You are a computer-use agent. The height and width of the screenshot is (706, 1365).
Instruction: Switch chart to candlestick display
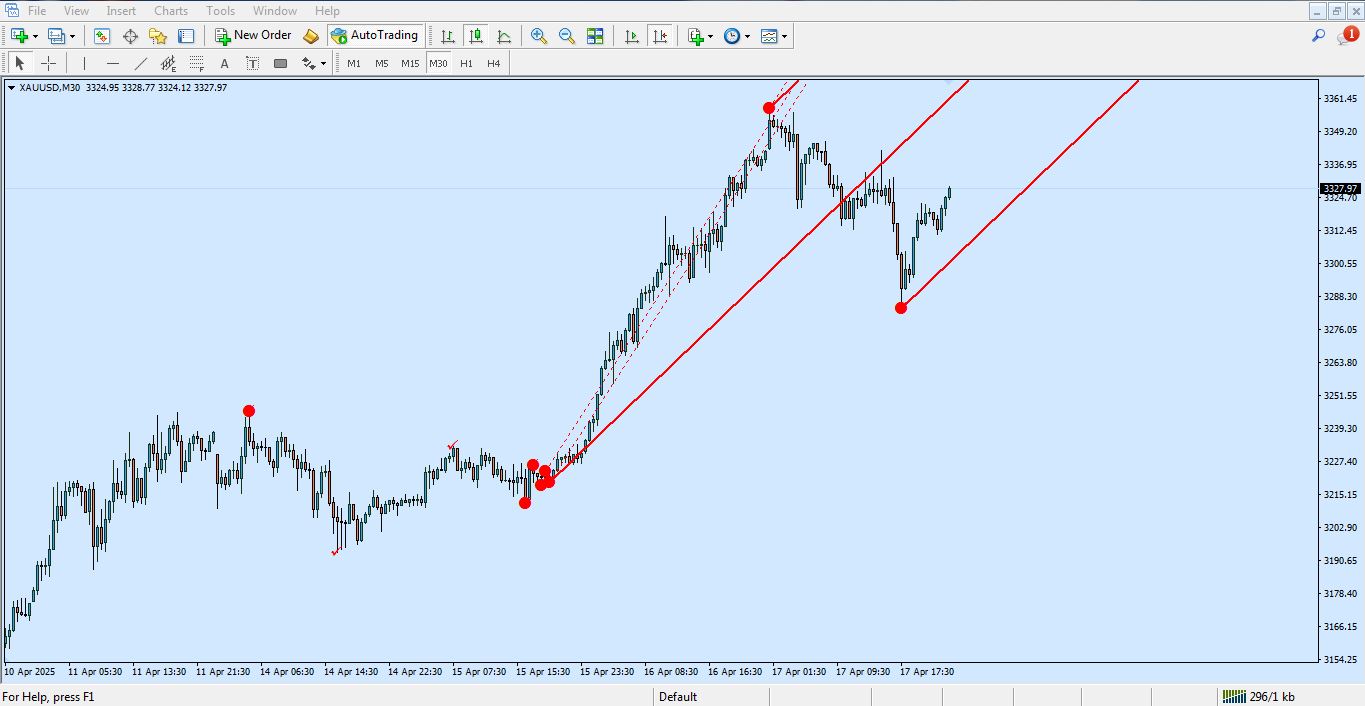pos(476,36)
